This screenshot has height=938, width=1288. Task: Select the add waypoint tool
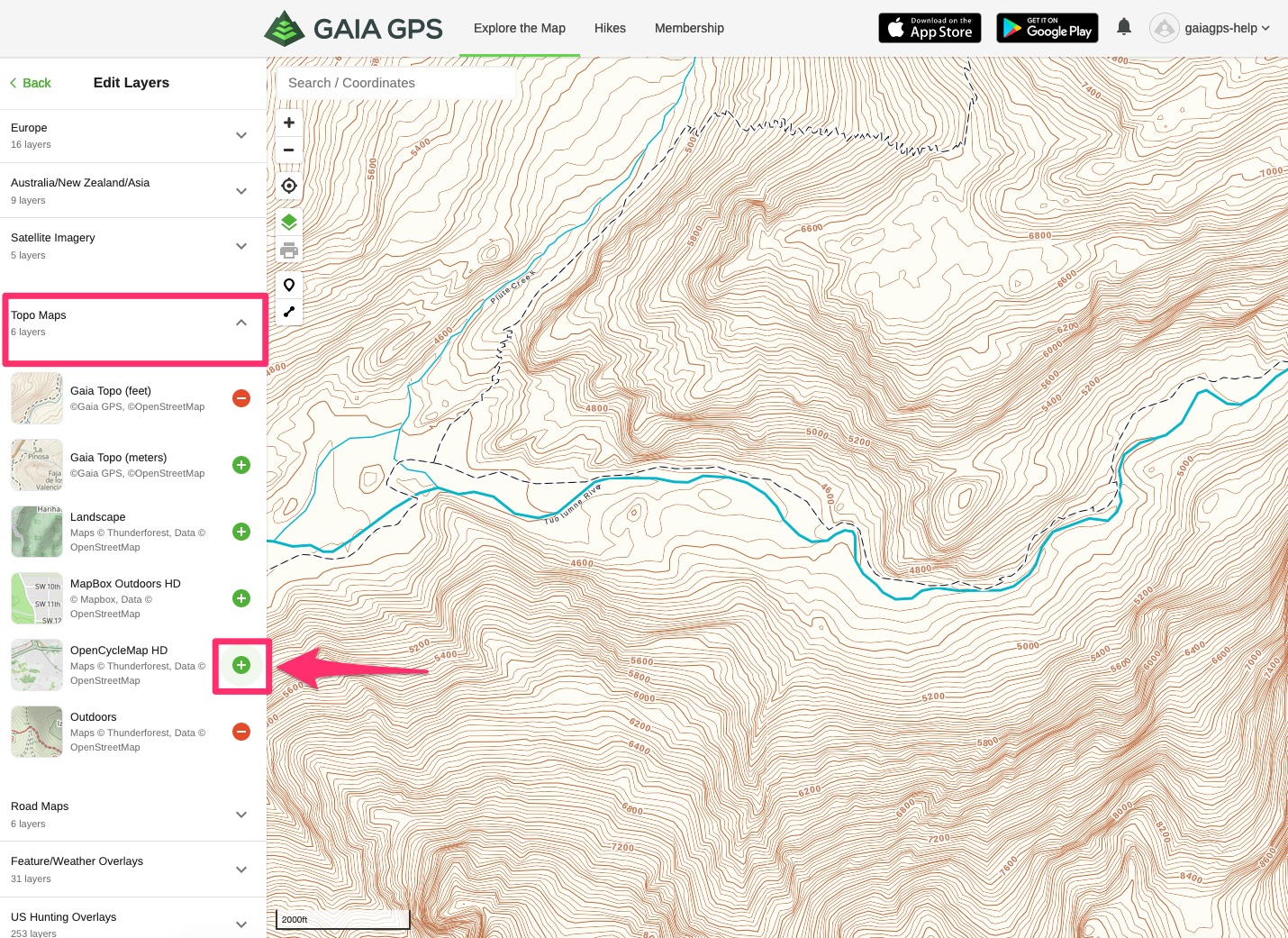point(289,285)
